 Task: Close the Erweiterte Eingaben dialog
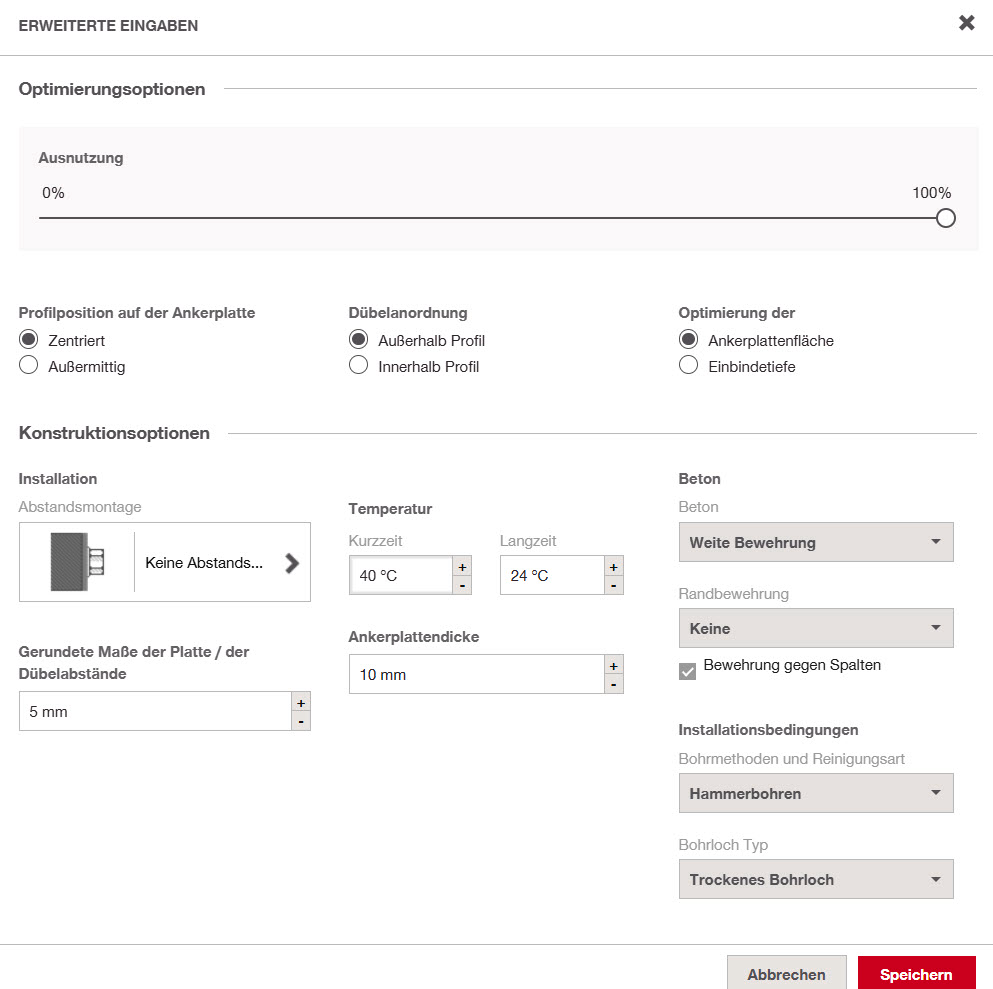(966, 23)
